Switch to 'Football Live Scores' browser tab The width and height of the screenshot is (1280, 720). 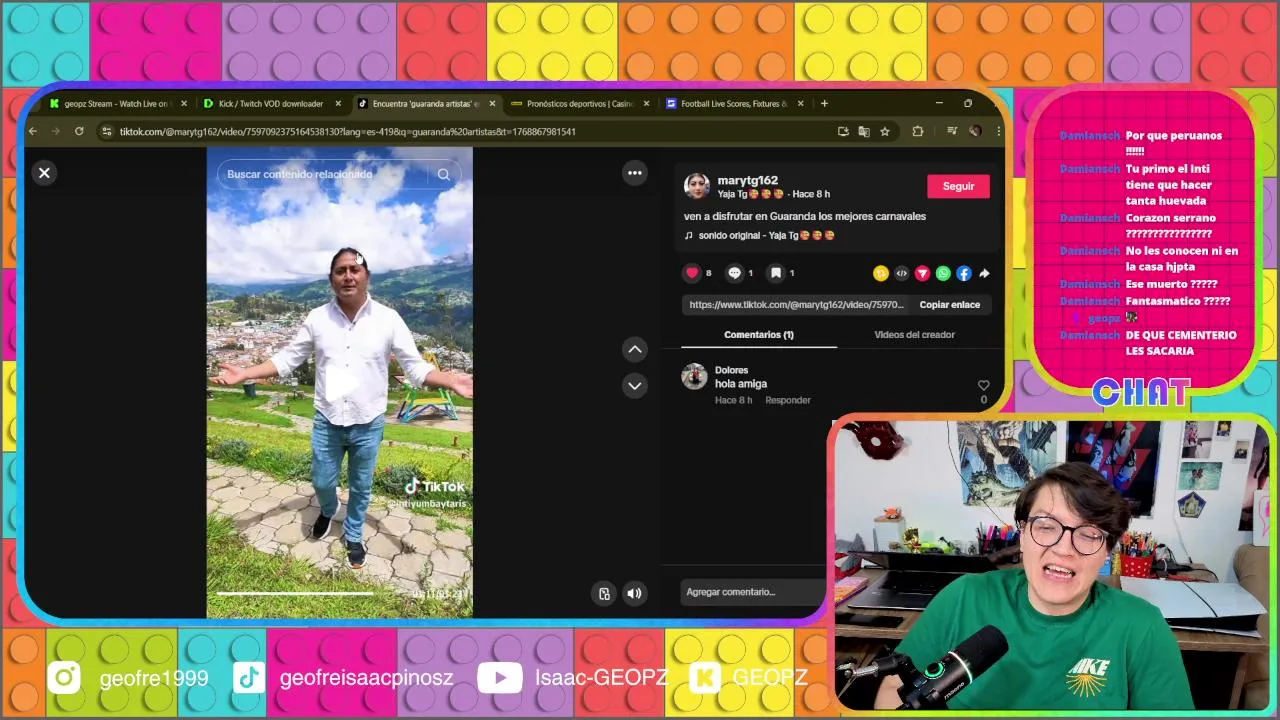733,104
